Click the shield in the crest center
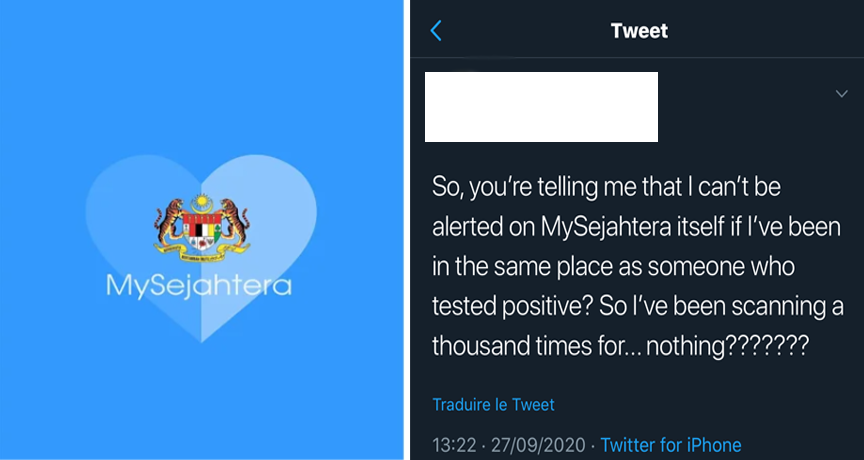864x460 pixels. click(201, 233)
